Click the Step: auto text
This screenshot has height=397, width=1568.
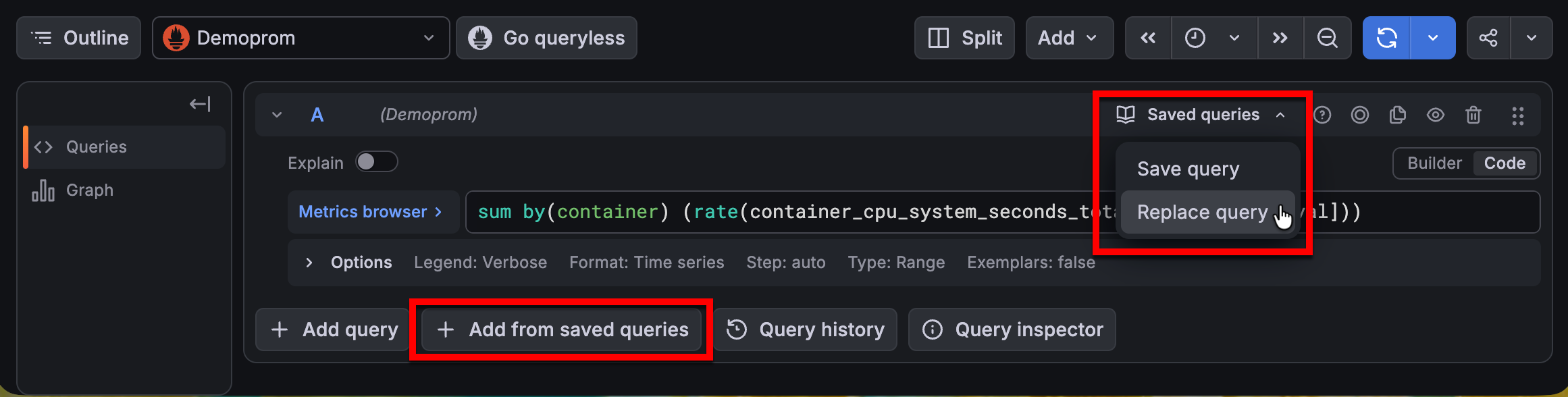[x=786, y=263]
